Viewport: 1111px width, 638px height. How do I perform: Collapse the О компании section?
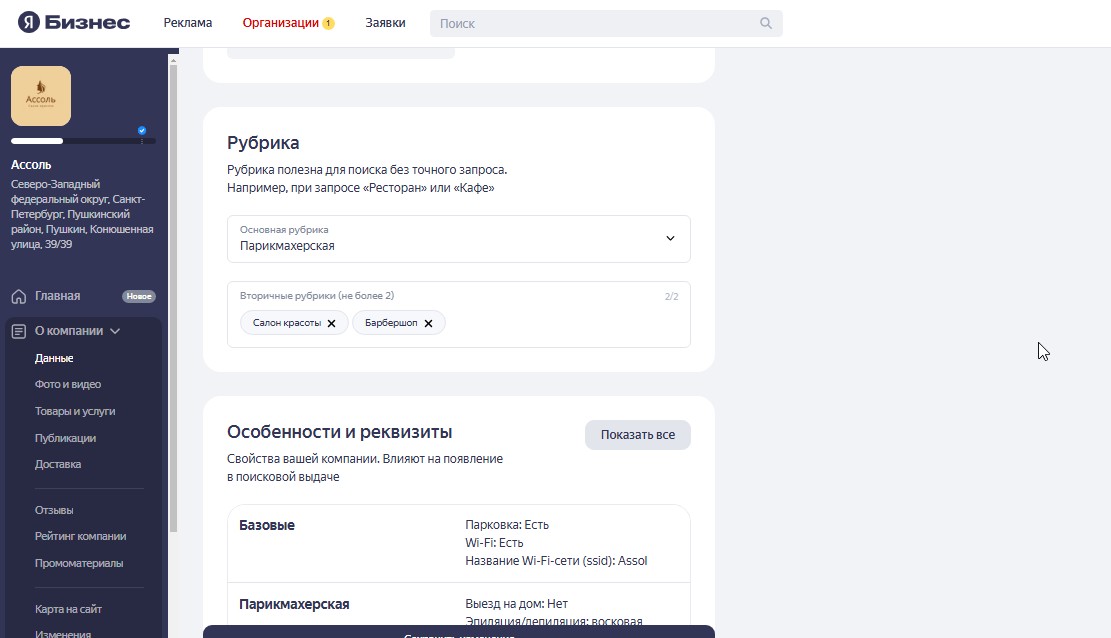[x=115, y=331]
